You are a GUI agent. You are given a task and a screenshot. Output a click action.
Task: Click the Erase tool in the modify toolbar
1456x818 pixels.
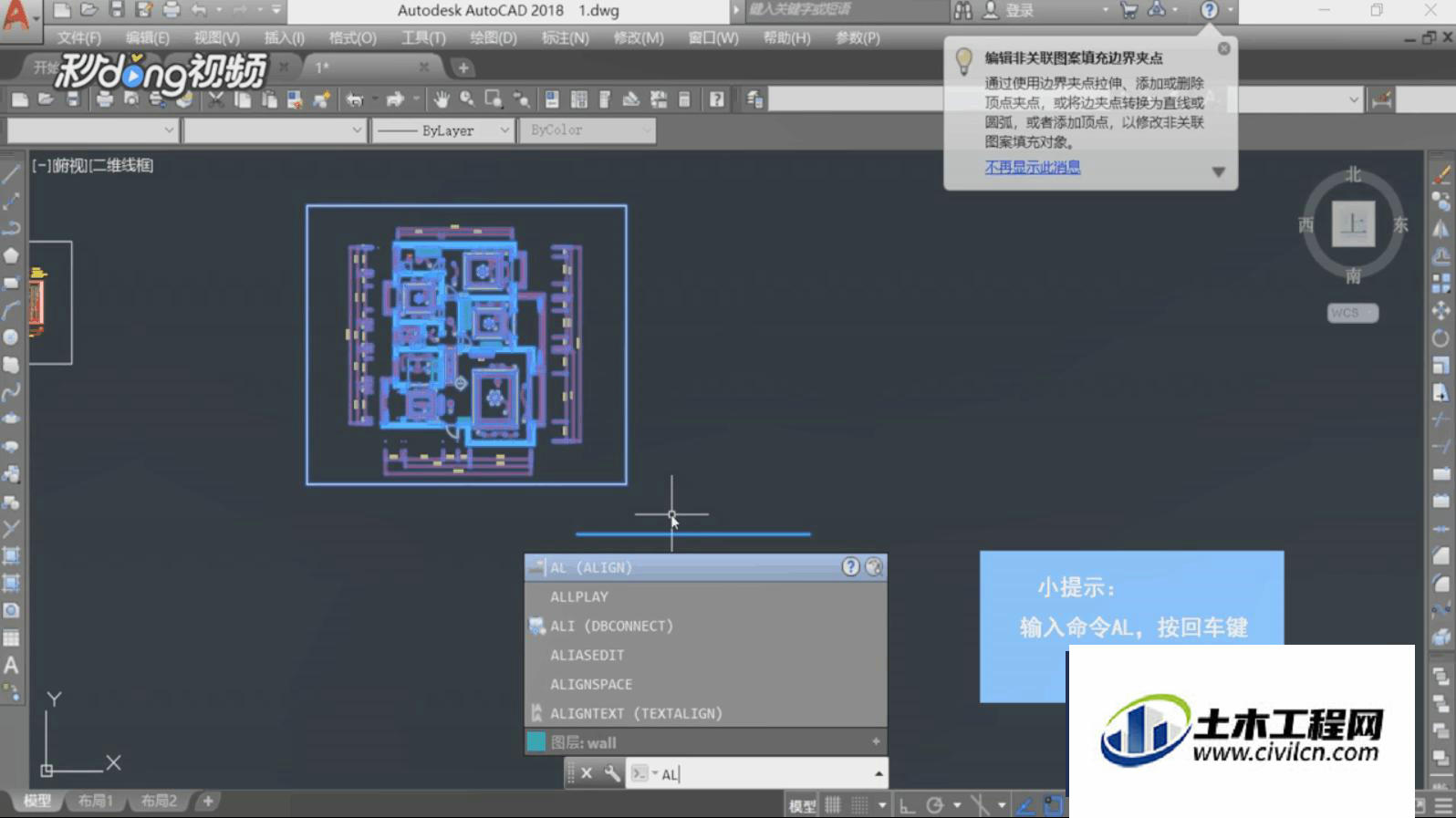[1441, 174]
